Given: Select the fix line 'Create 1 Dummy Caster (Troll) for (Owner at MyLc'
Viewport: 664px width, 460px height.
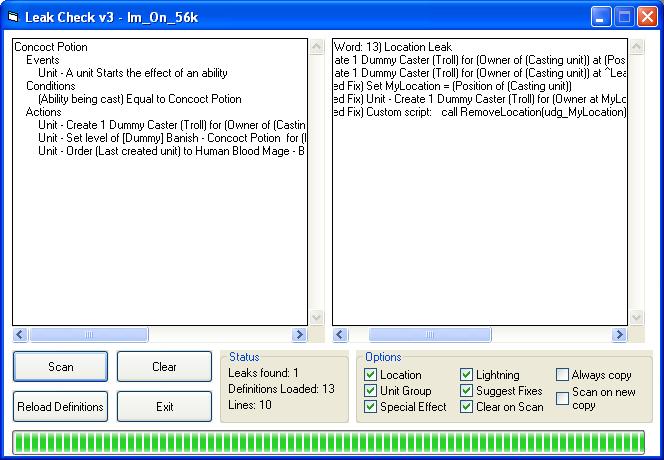Looking at the screenshot, I should tap(480, 100).
